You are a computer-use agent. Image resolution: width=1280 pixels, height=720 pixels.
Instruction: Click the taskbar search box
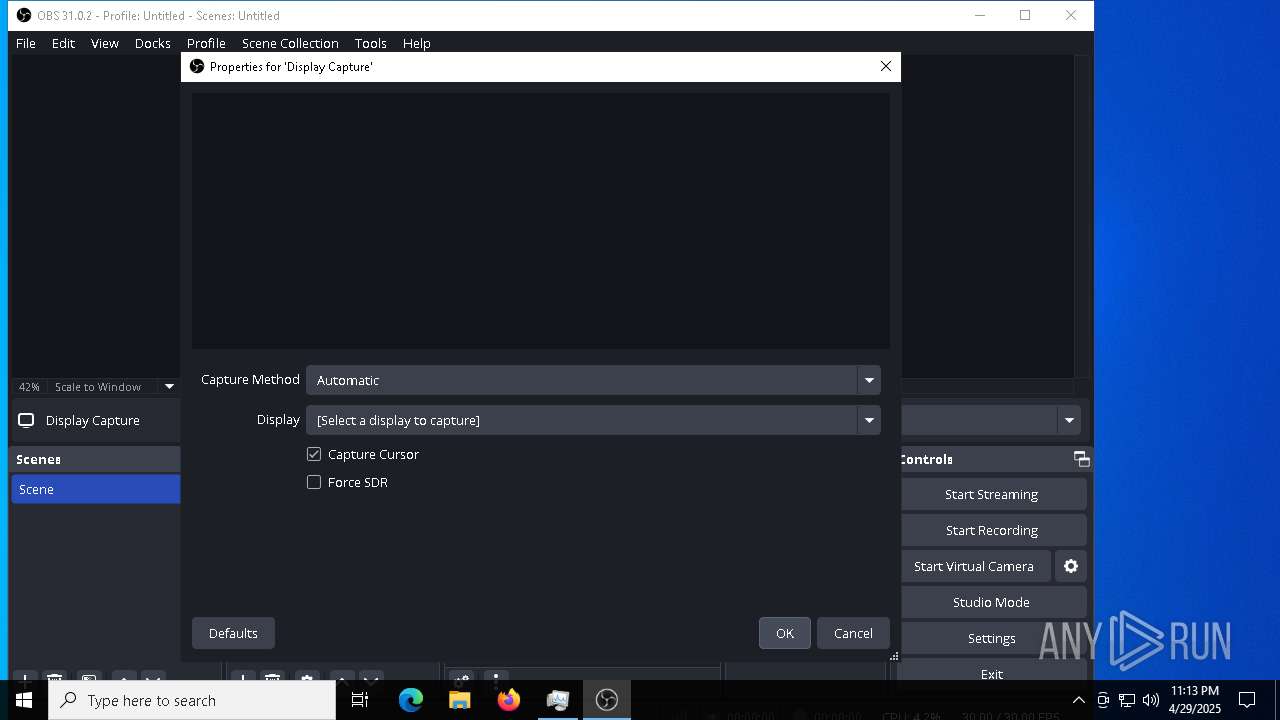click(x=192, y=700)
